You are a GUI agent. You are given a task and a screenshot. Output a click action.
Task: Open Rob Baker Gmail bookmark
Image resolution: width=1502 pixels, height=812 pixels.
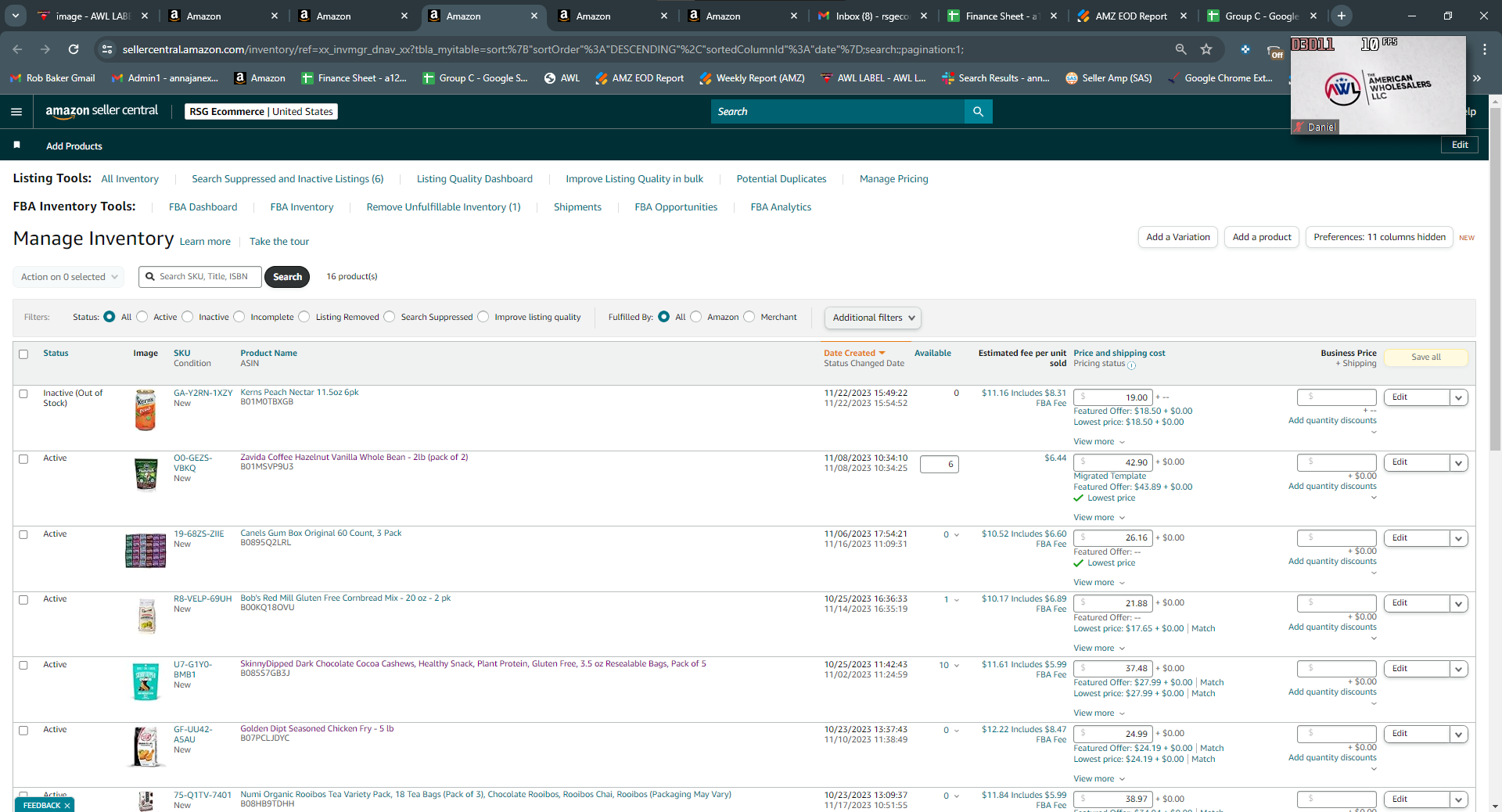(x=52, y=78)
